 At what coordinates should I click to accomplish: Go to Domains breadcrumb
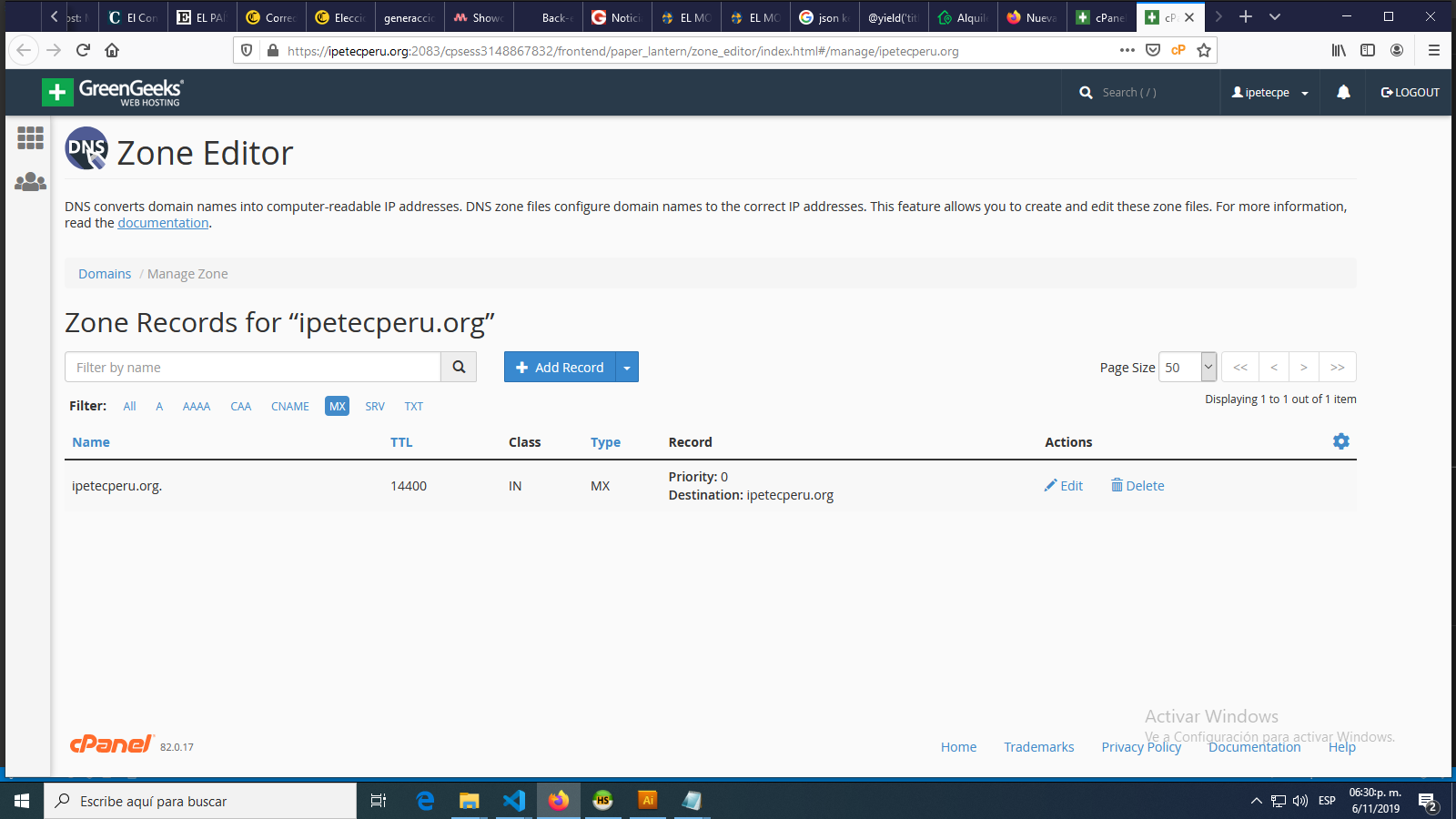pos(105,274)
